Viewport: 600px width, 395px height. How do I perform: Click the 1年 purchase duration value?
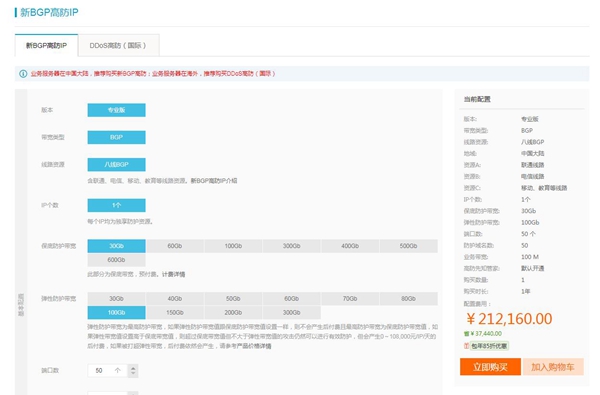(x=525, y=291)
